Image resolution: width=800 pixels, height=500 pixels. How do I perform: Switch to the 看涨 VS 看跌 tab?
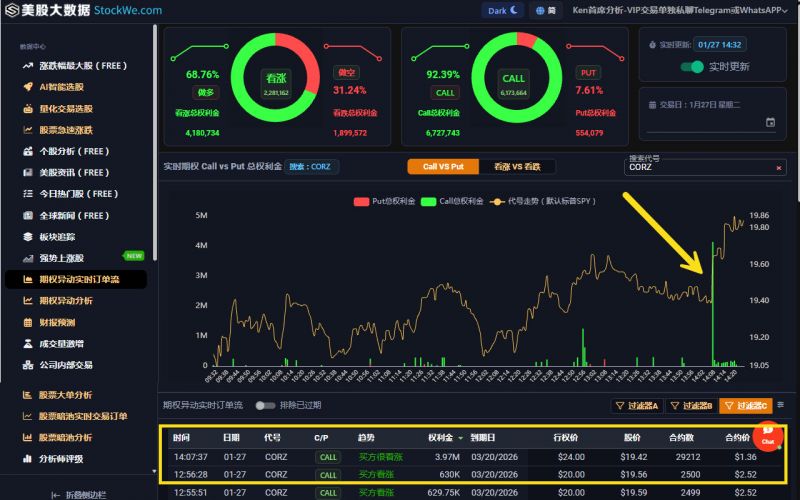(517, 167)
